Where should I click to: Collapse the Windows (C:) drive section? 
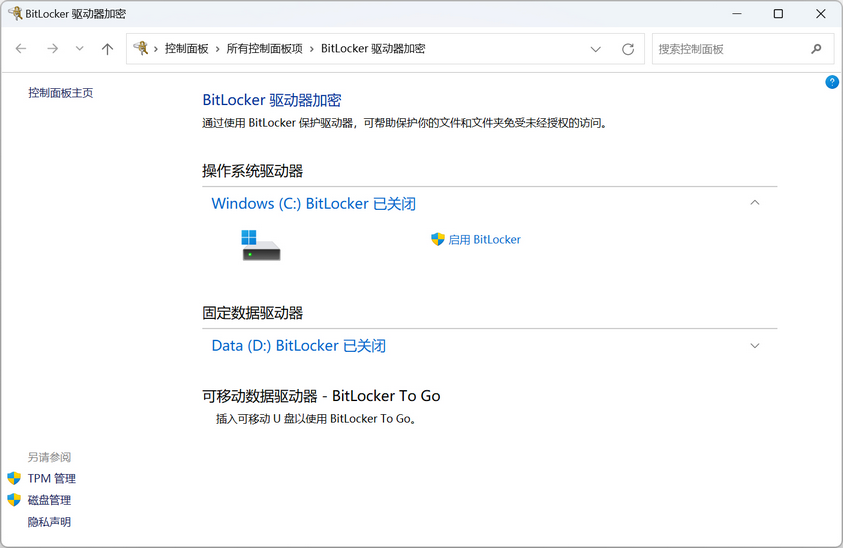pos(755,203)
